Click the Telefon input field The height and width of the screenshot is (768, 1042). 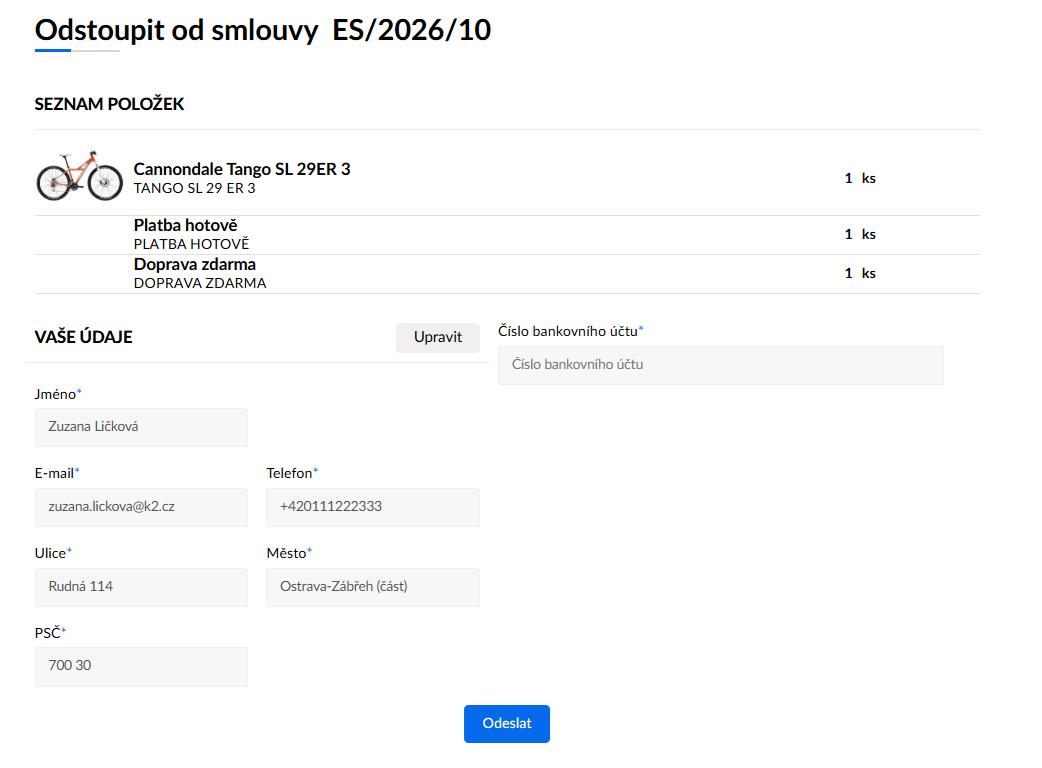click(373, 507)
